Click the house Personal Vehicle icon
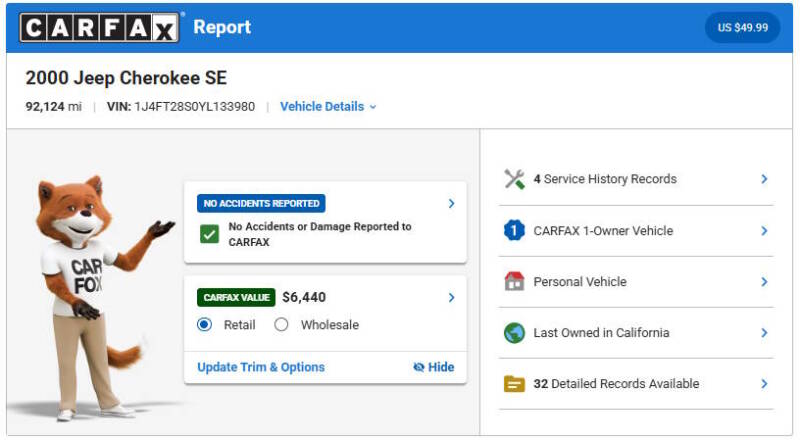The height and width of the screenshot is (441, 800). (x=514, y=281)
